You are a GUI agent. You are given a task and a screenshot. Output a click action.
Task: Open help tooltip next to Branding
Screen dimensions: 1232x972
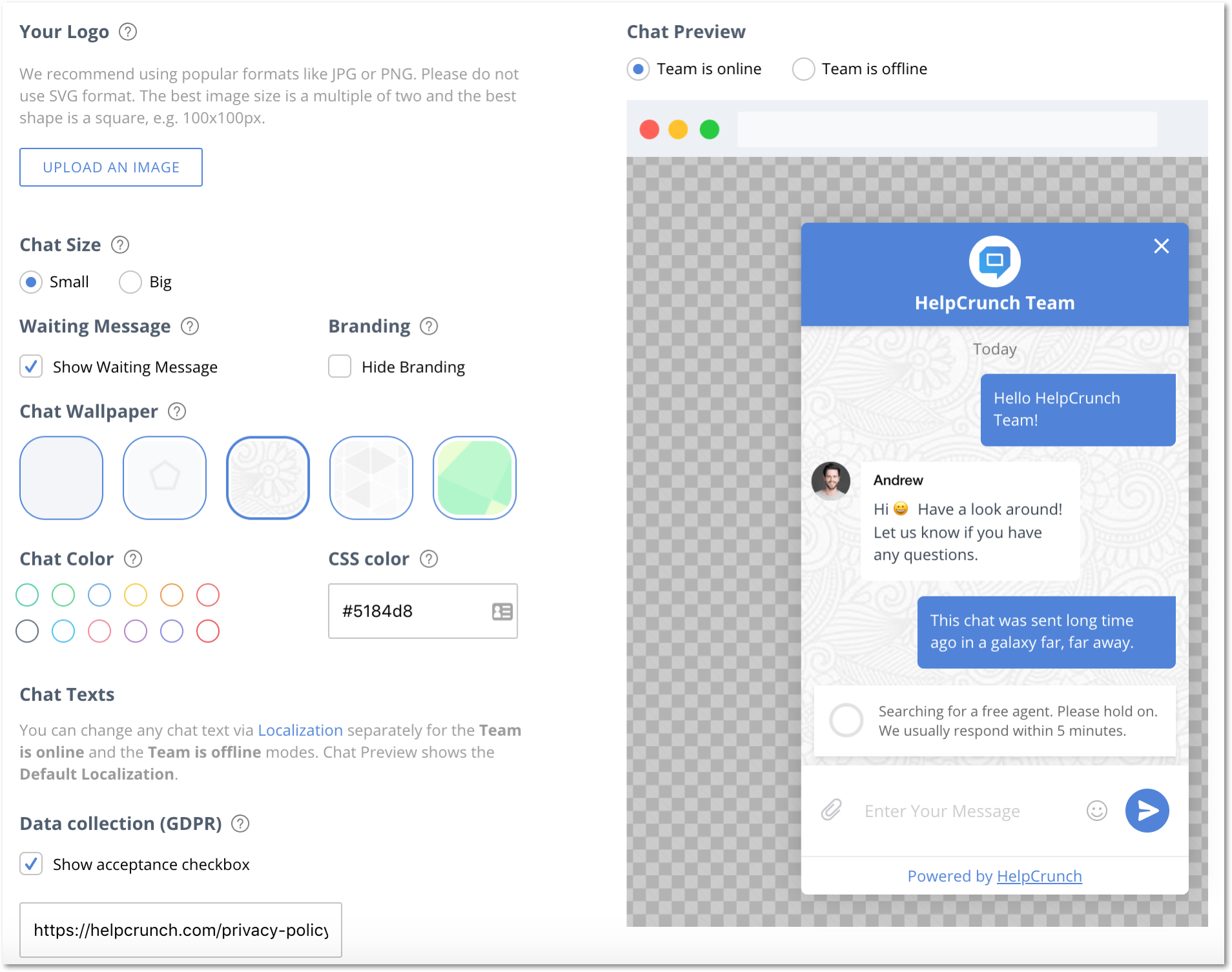click(429, 326)
